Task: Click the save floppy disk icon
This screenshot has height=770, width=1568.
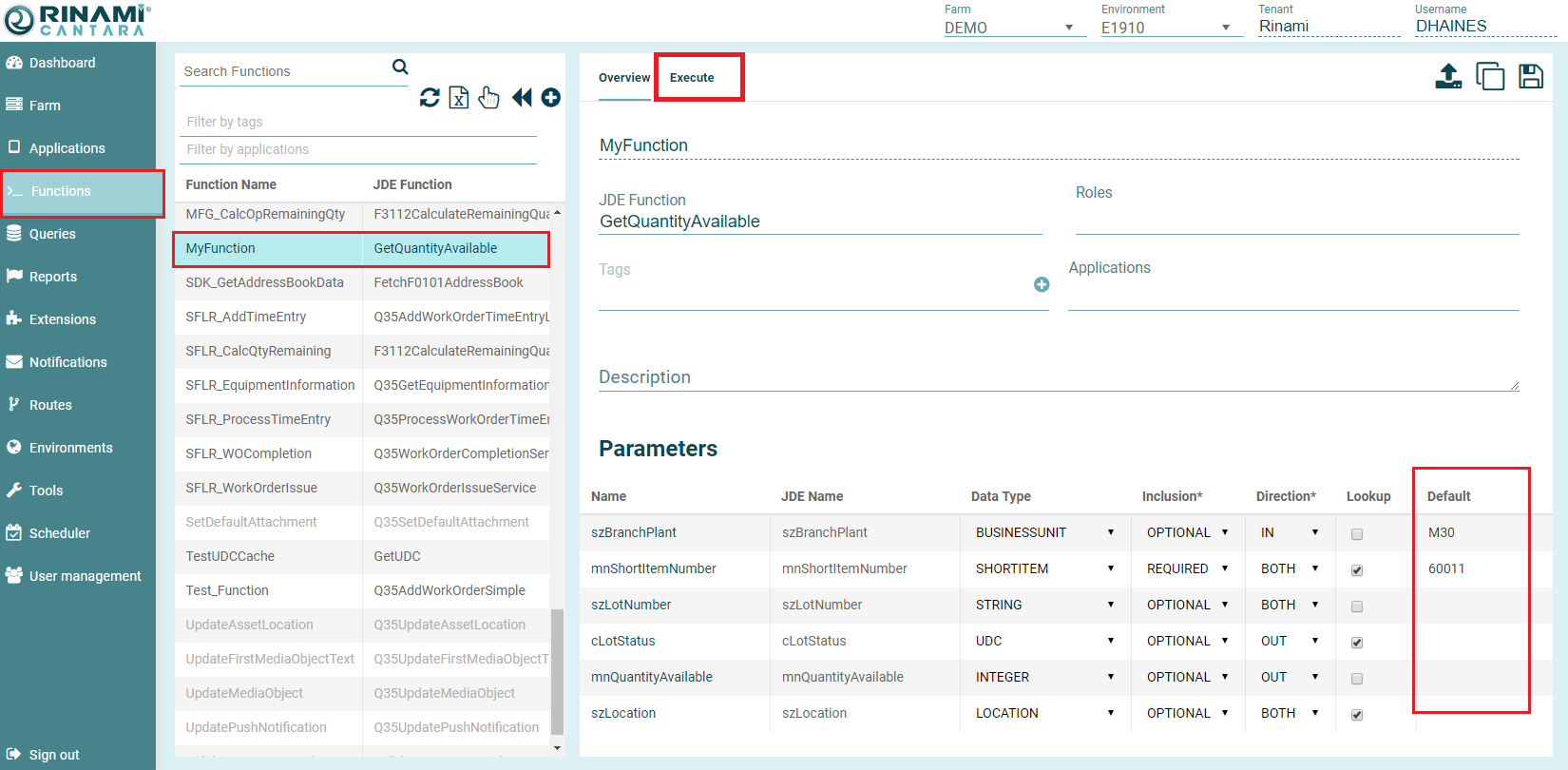Action: tap(1531, 76)
